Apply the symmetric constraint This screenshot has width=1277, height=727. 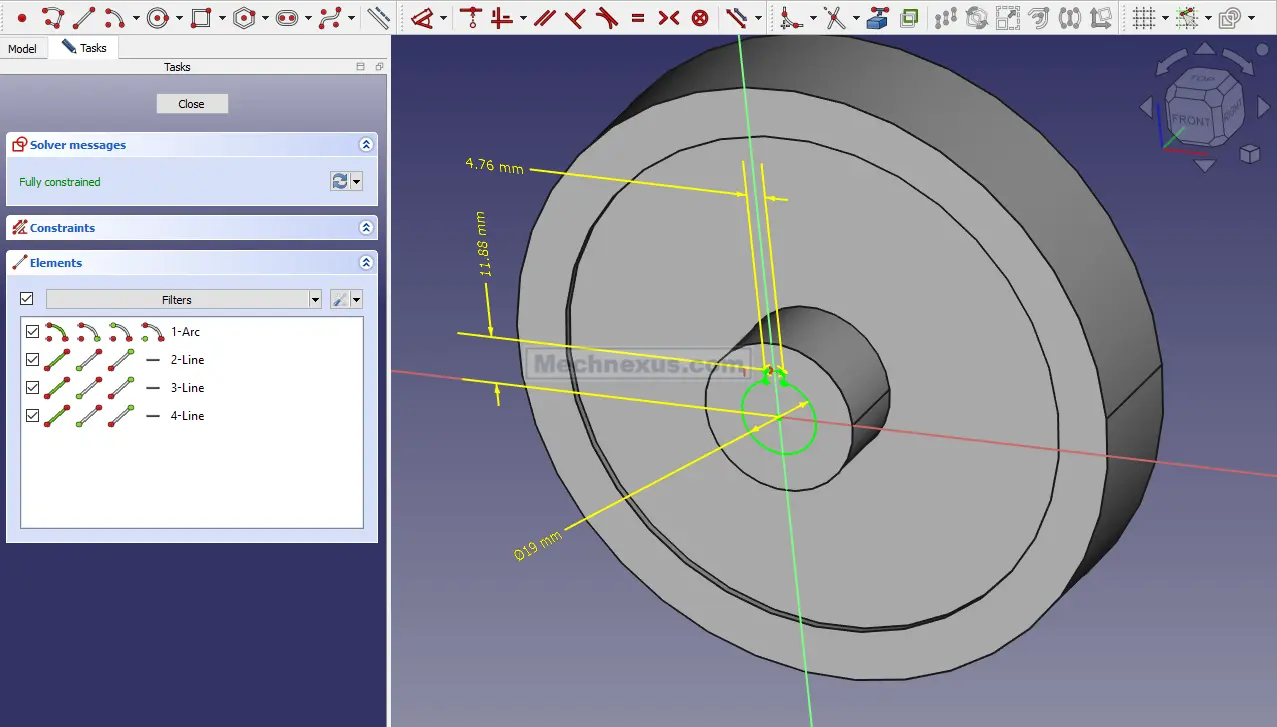tap(669, 18)
